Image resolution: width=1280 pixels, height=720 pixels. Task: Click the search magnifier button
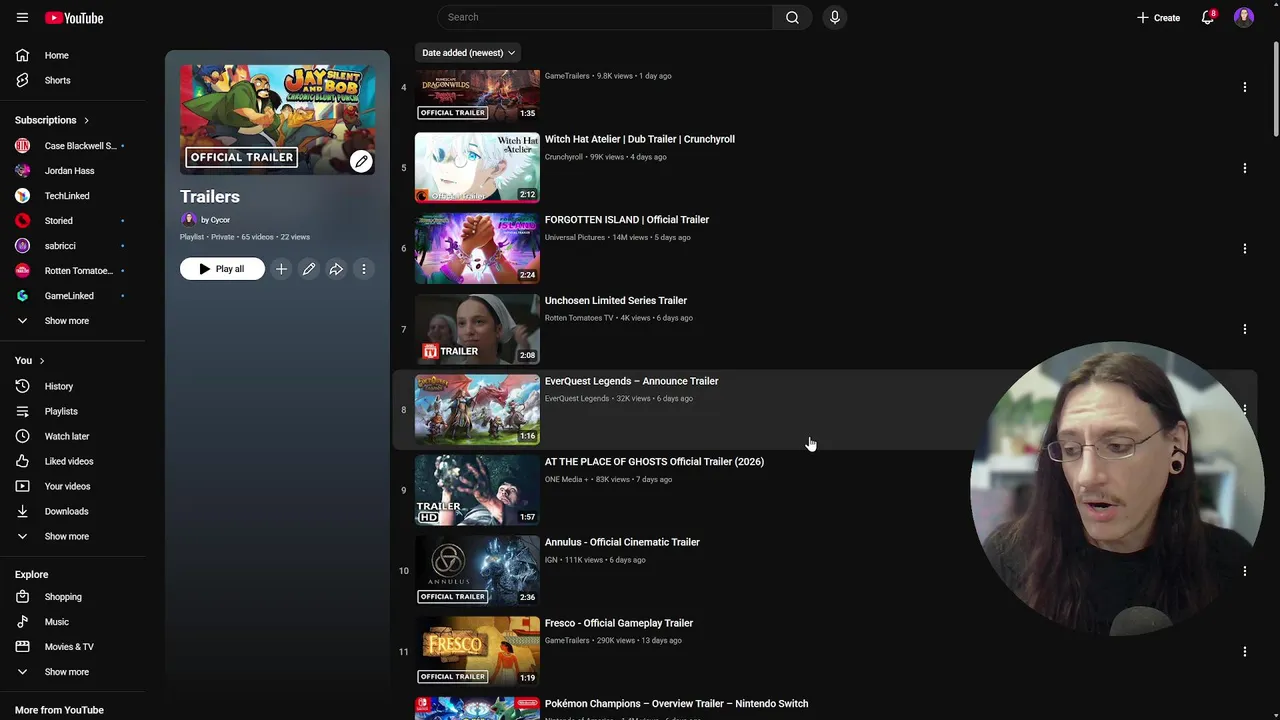[x=792, y=17]
